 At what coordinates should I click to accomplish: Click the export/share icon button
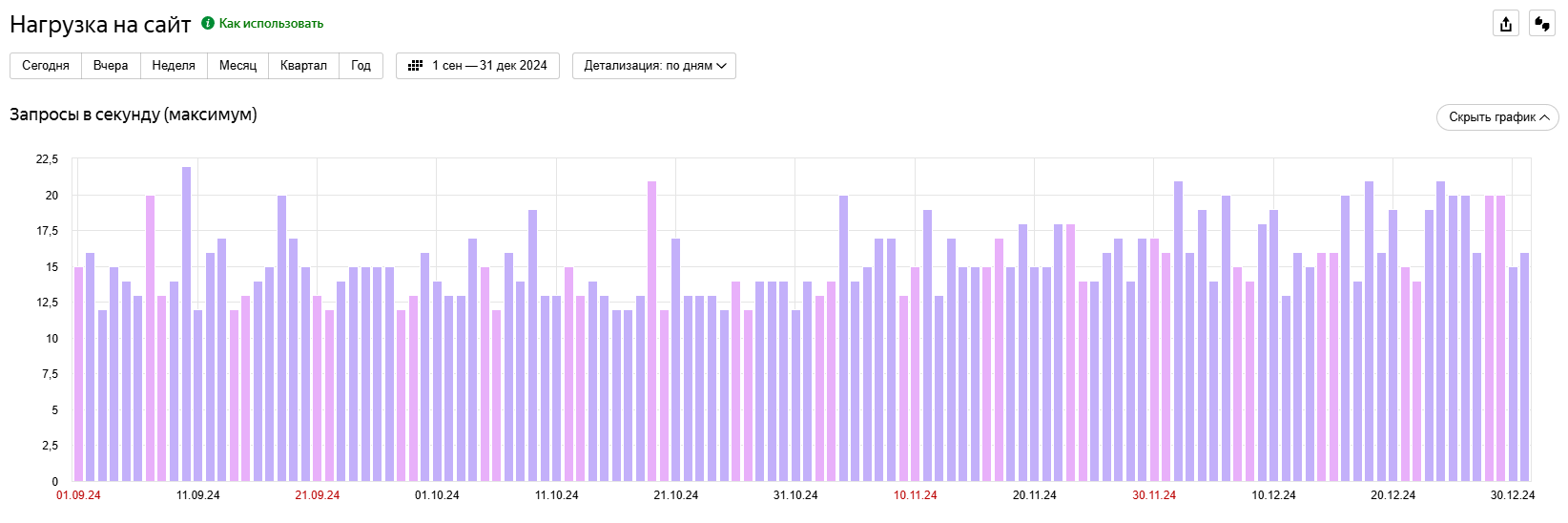[x=1506, y=24]
